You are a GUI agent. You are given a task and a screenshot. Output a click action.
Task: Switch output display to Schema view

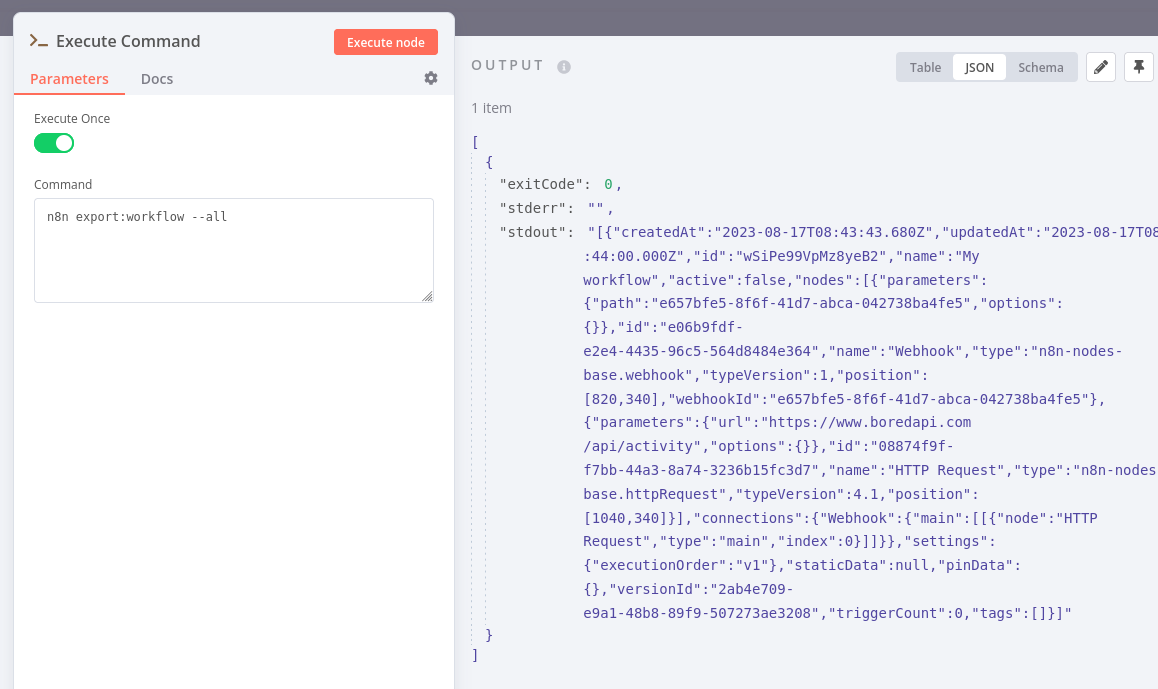[x=1040, y=67]
